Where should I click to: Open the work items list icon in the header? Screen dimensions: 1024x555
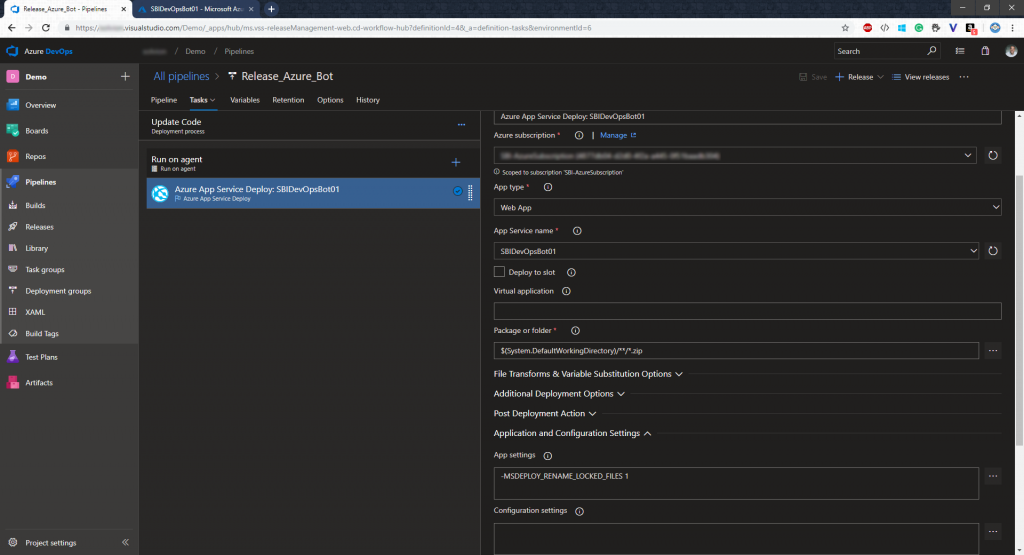click(960, 51)
